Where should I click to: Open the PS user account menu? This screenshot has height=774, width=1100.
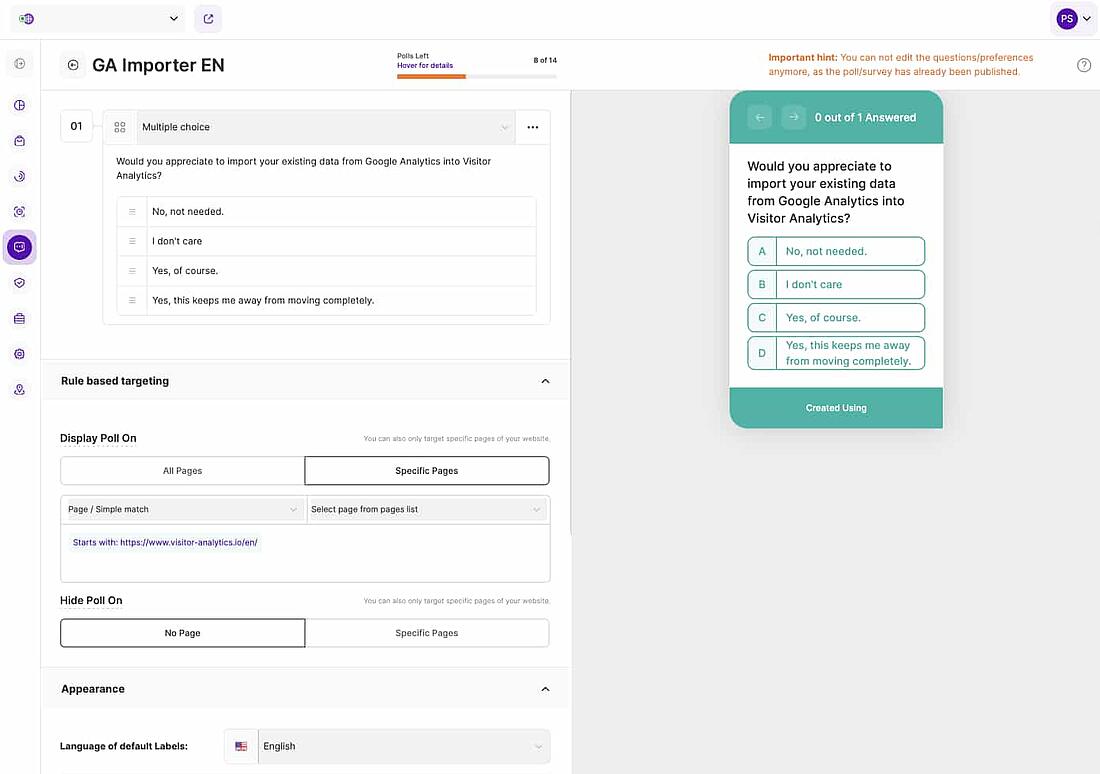[x=1067, y=19]
